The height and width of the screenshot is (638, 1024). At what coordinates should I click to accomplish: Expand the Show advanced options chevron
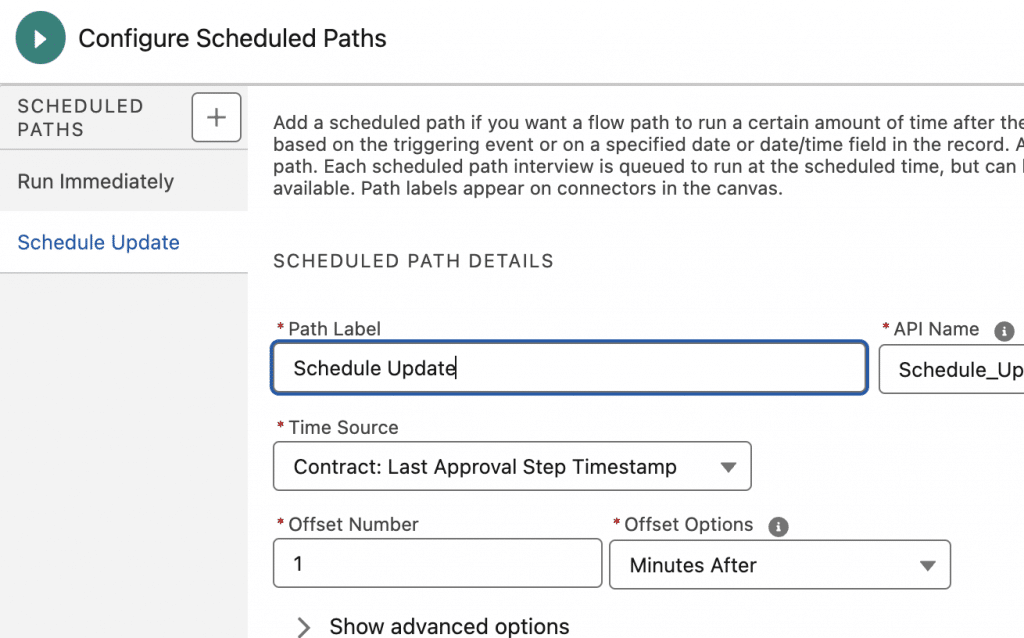(304, 627)
